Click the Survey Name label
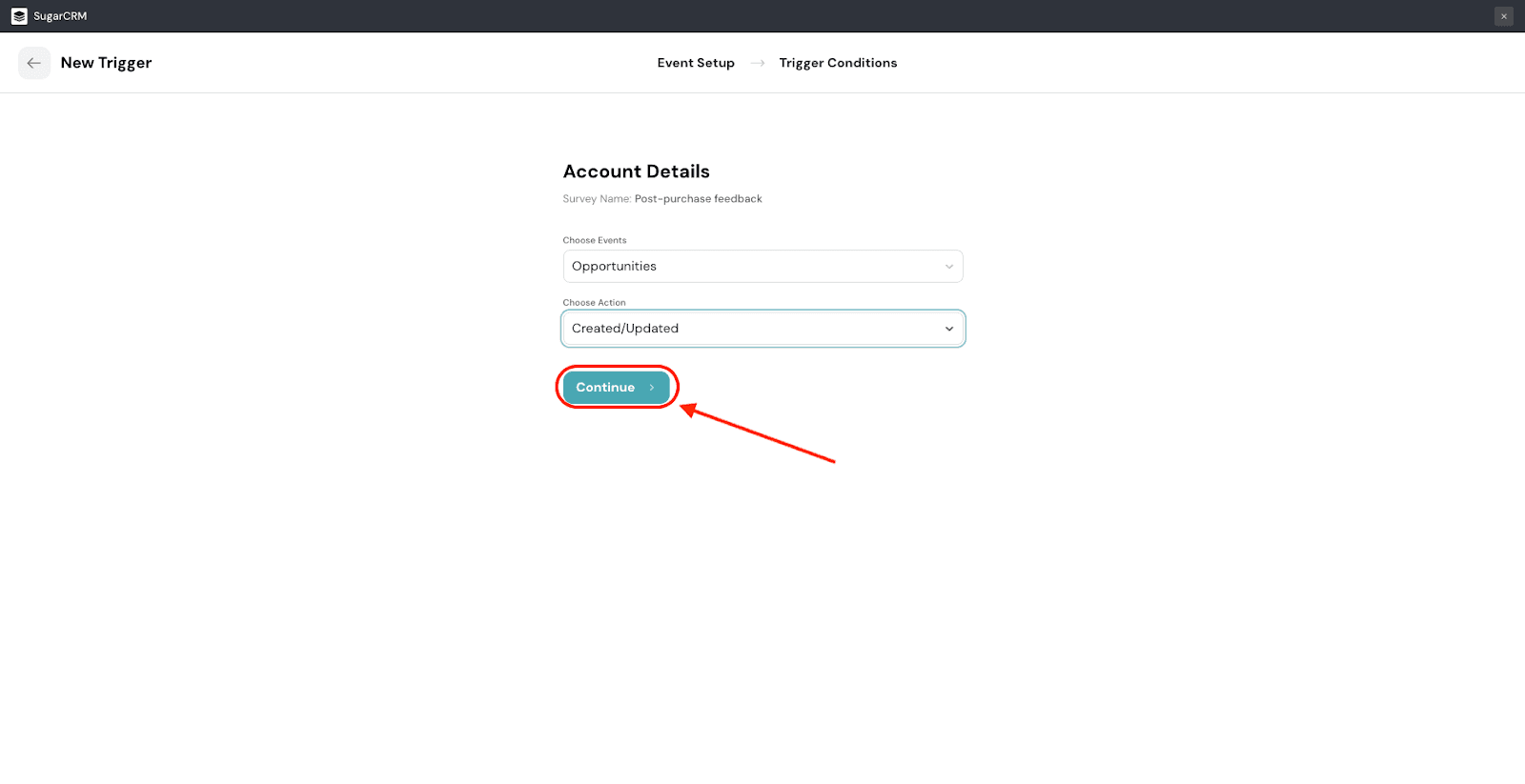This screenshot has width=1525, height=784. coord(597,199)
